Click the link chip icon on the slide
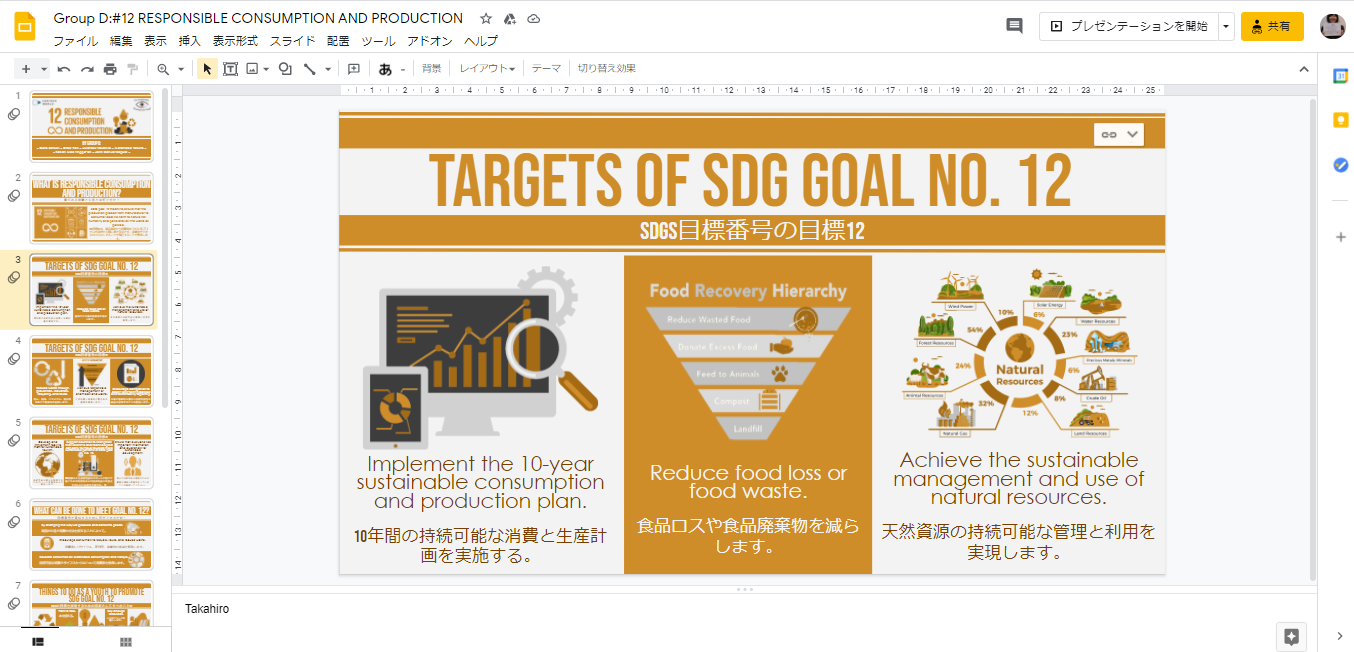 tap(1109, 134)
